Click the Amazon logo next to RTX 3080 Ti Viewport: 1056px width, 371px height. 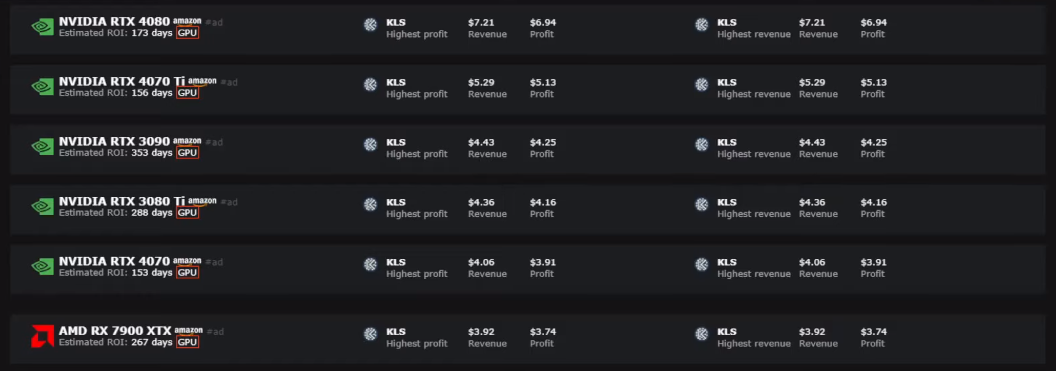click(x=202, y=201)
